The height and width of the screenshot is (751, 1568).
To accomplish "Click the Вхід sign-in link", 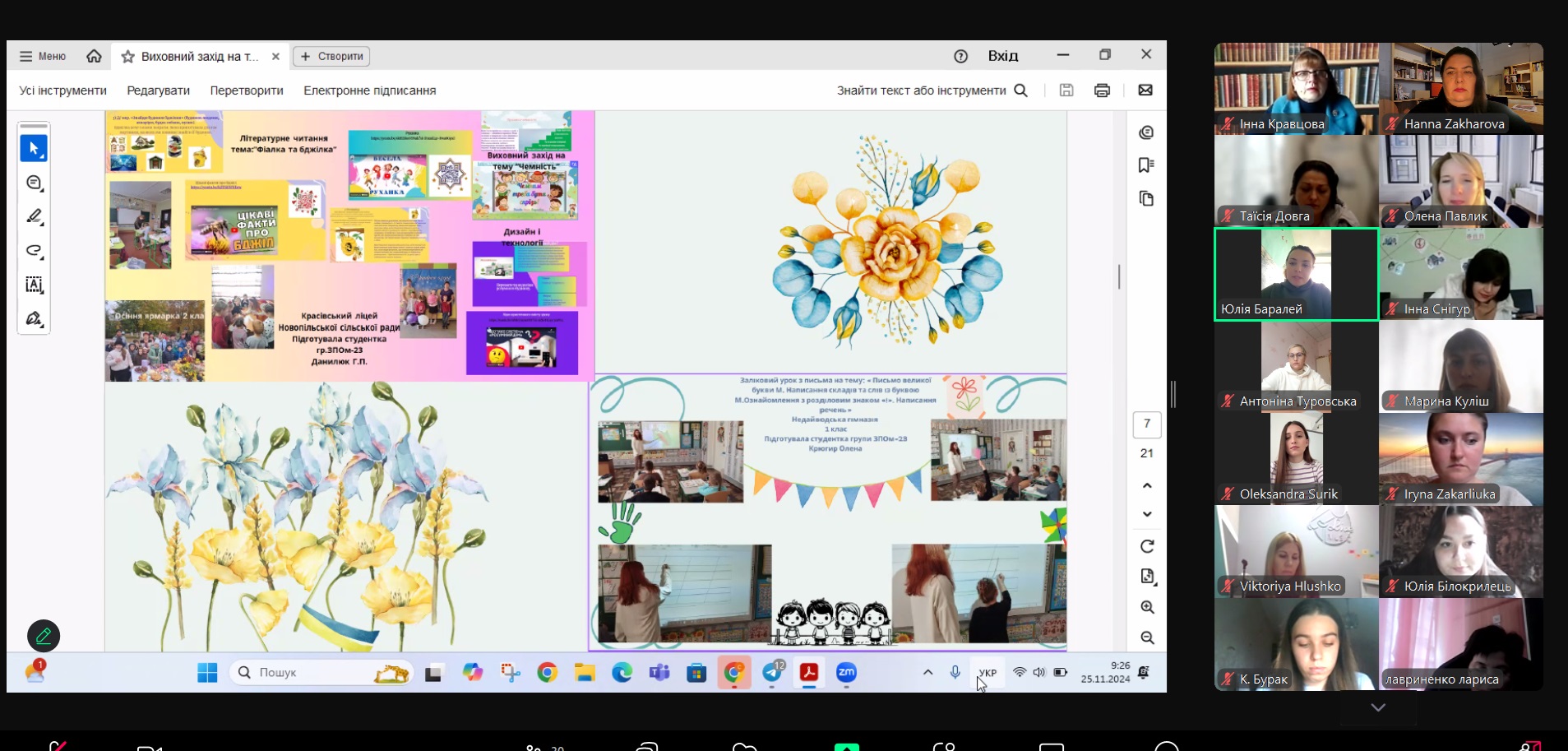I will [1002, 56].
